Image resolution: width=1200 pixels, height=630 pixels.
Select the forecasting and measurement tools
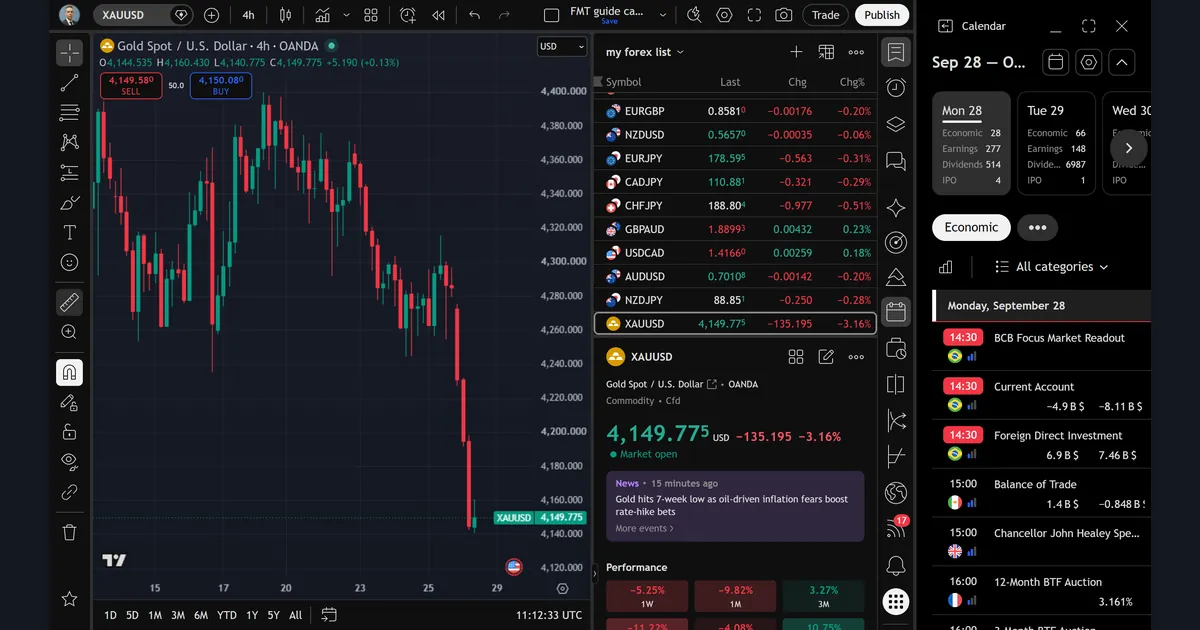click(x=69, y=172)
